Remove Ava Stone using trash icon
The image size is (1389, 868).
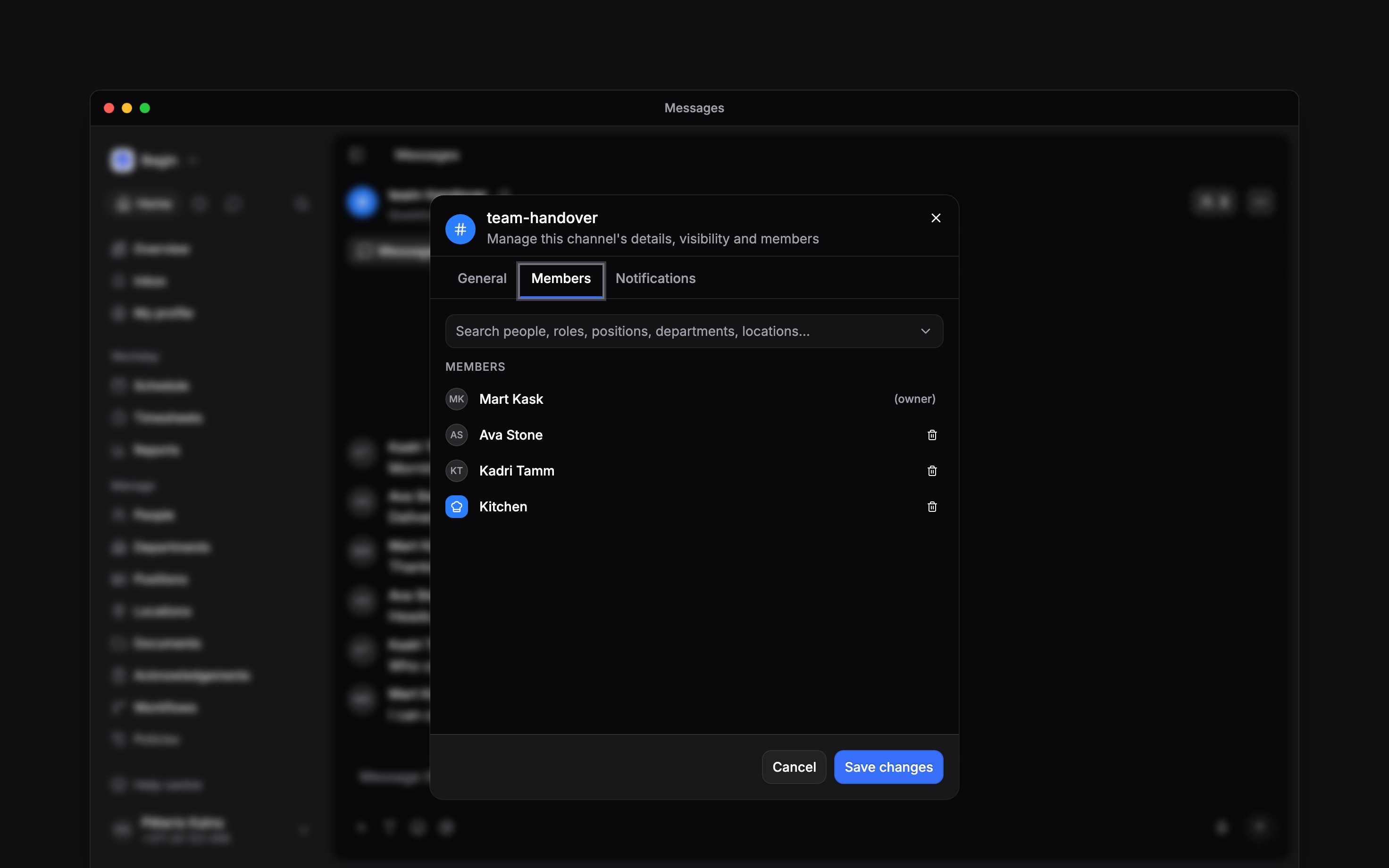tap(932, 435)
